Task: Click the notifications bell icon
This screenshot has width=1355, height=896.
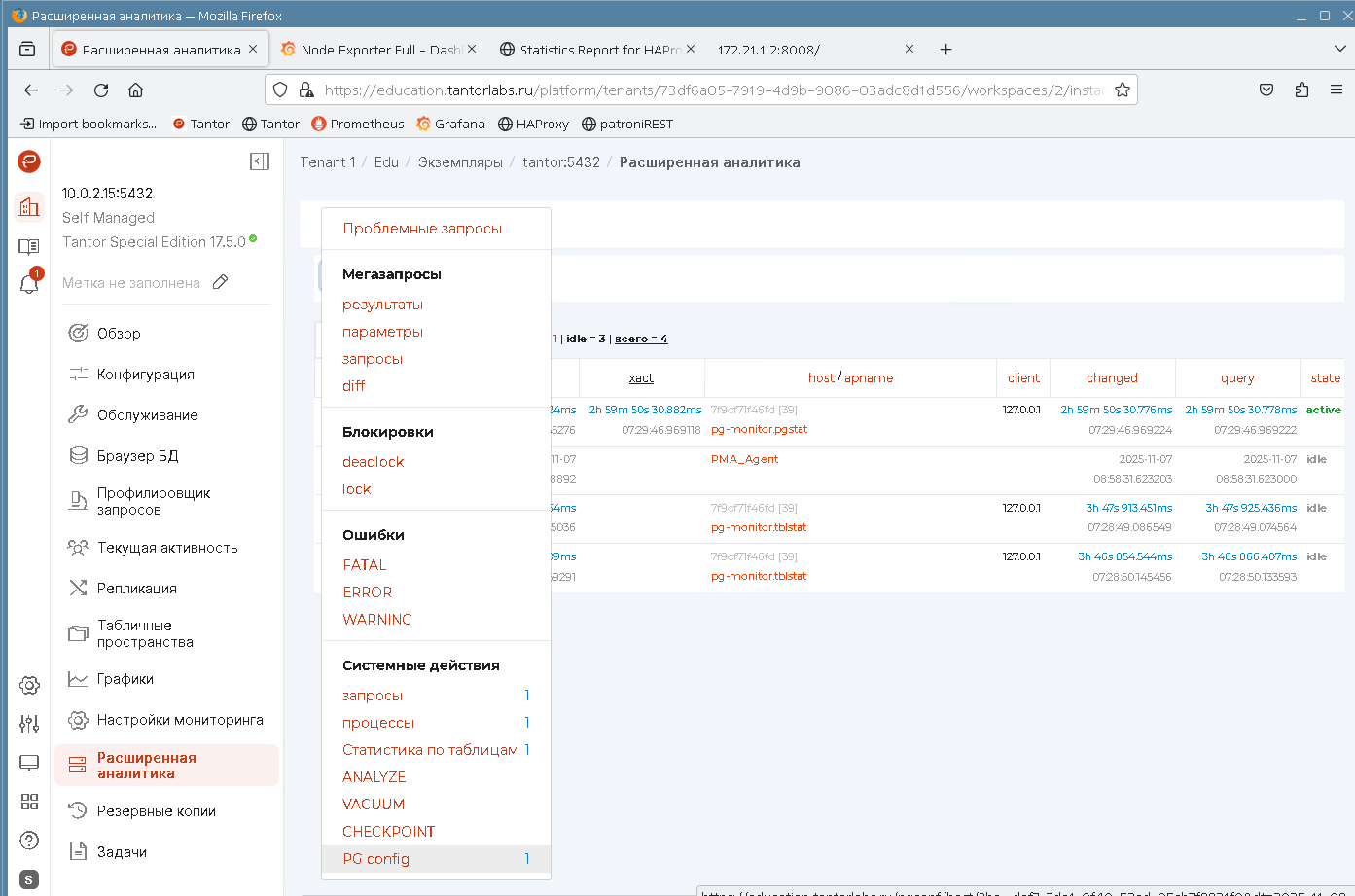Action: (x=29, y=283)
